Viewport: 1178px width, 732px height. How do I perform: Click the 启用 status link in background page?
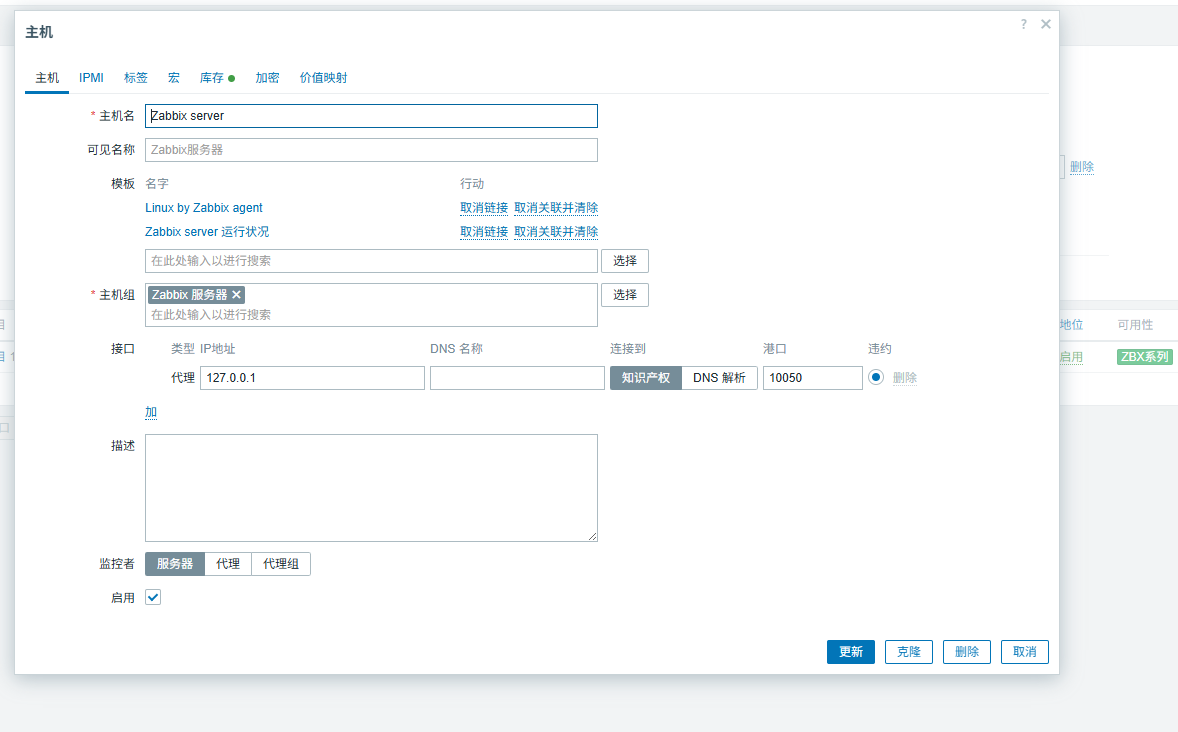(x=1071, y=357)
